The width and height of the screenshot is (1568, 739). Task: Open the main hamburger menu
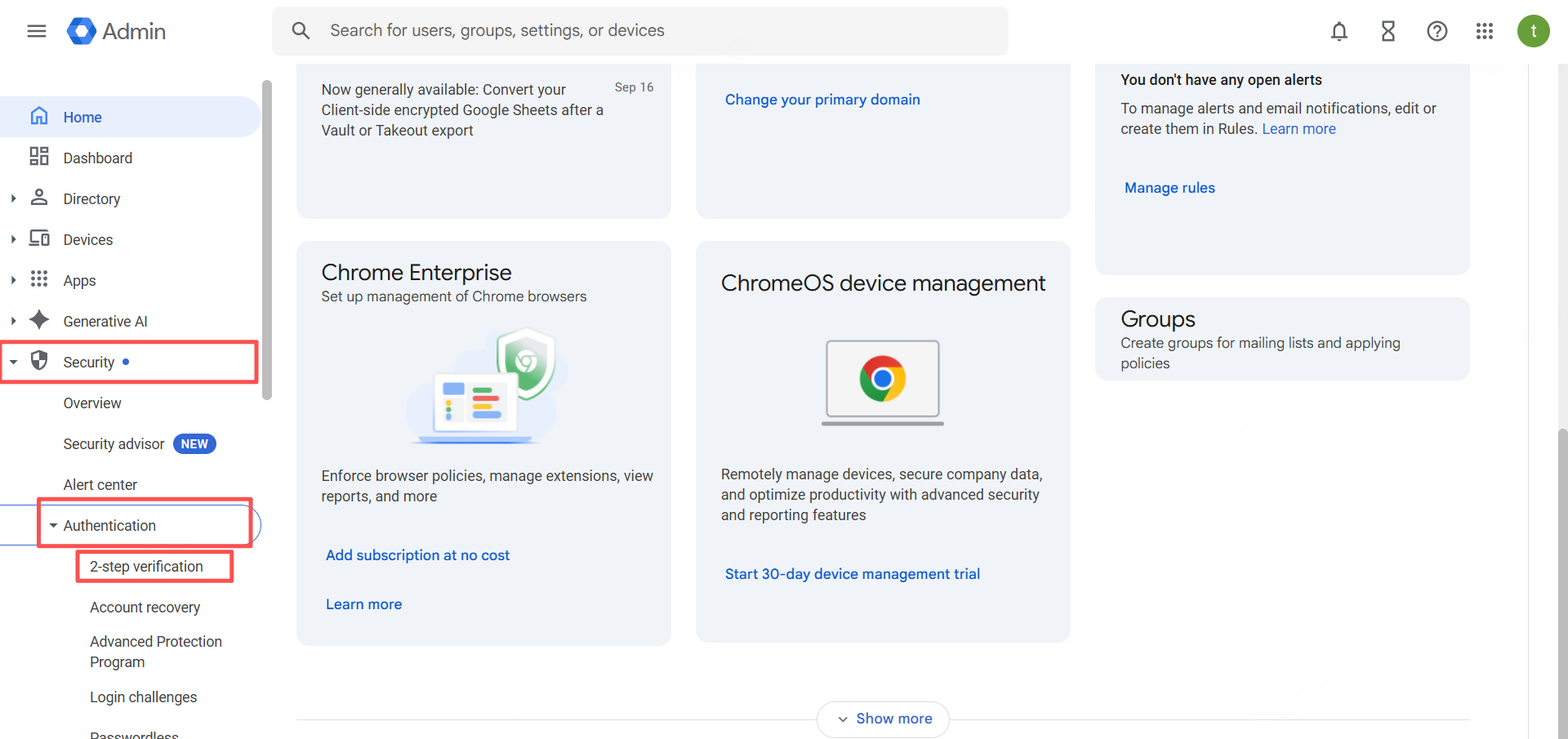tap(37, 31)
